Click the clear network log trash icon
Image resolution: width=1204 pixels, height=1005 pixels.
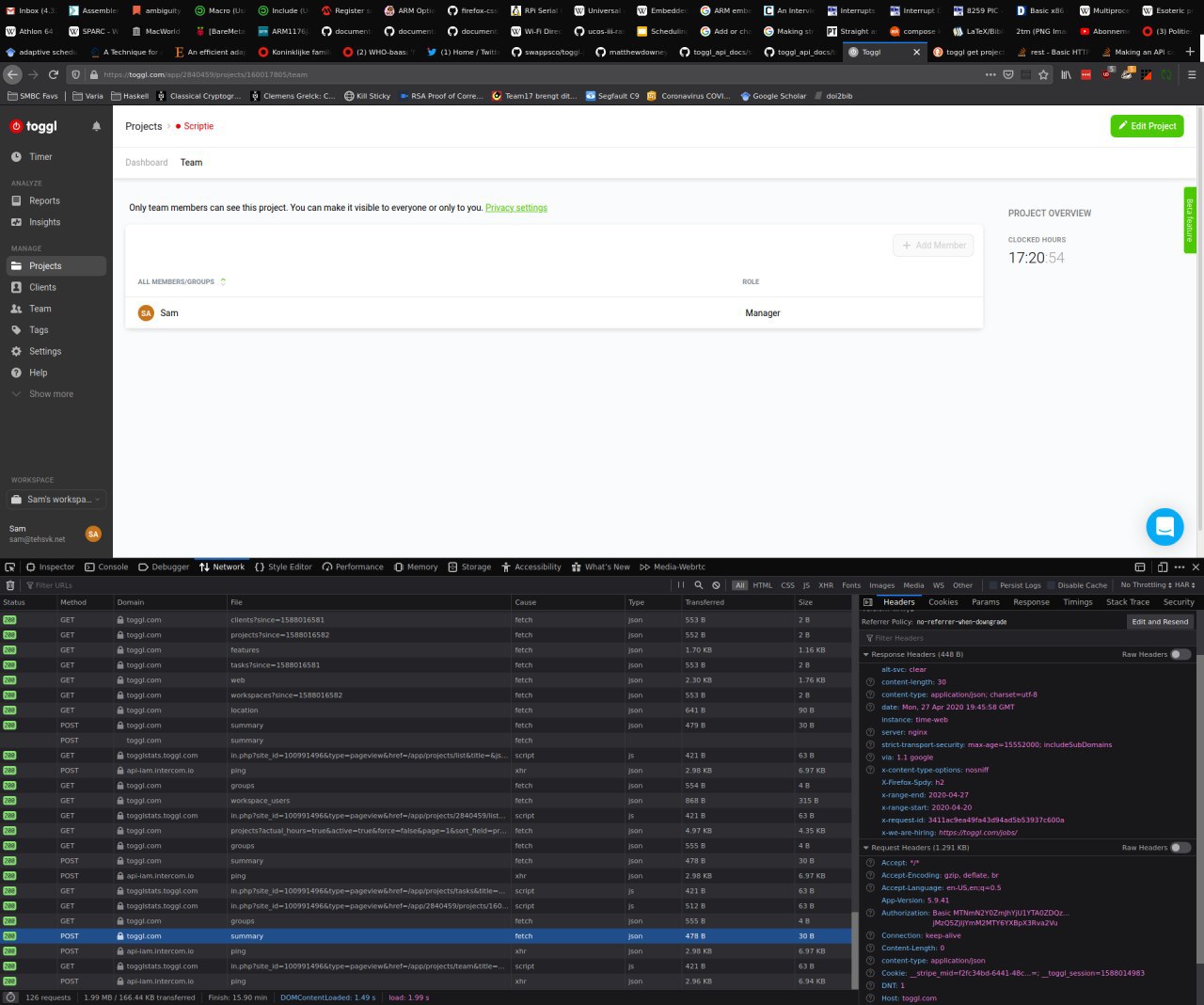coord(10,585)
